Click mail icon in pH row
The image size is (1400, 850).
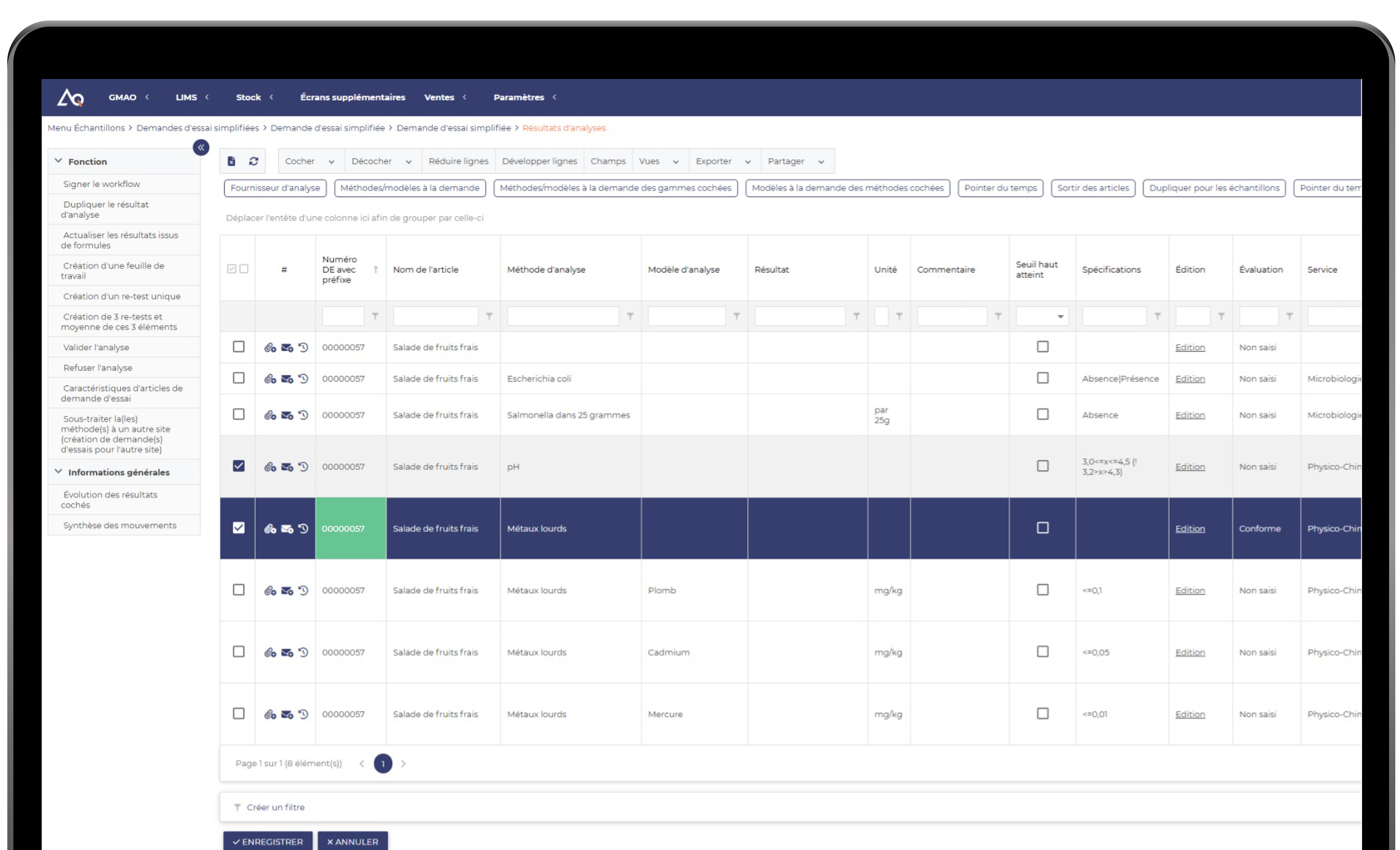click(x=288, y=468)
